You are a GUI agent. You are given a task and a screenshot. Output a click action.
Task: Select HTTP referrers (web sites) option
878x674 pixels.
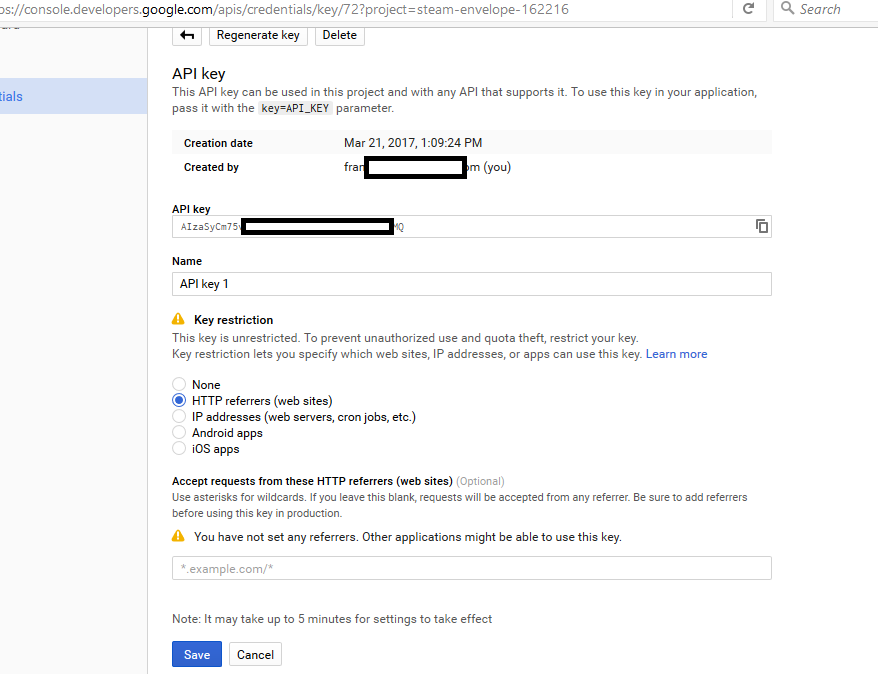(x=179, y=400)
